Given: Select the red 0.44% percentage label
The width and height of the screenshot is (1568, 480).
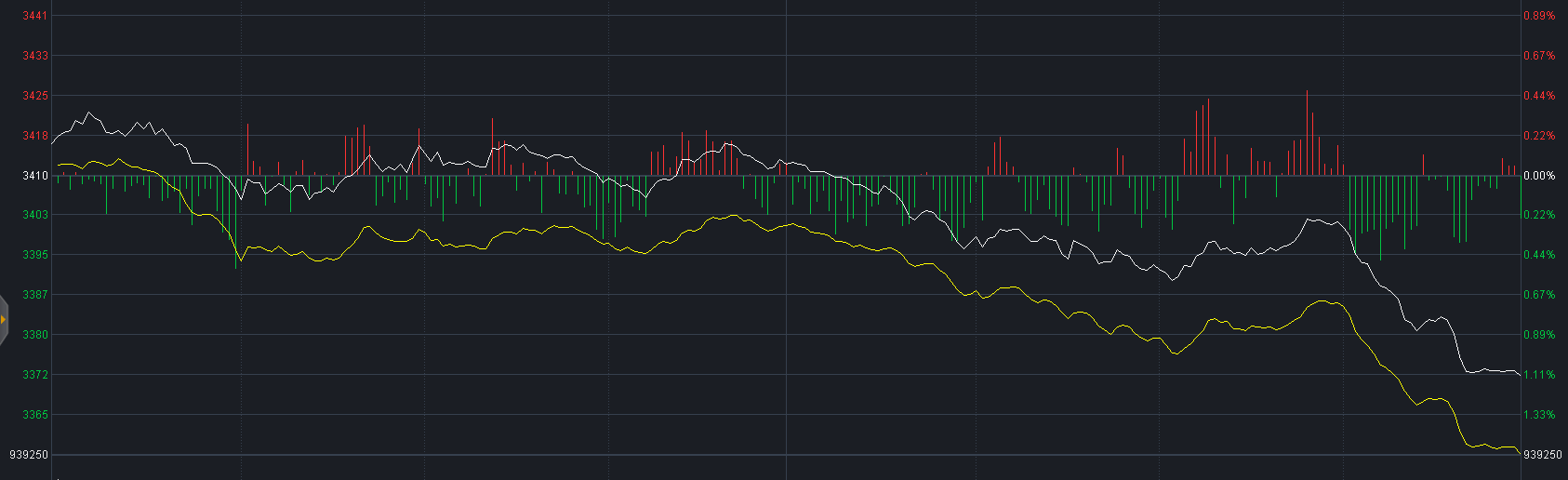Looking at the screenshot, I should [x=1539, y=96].
